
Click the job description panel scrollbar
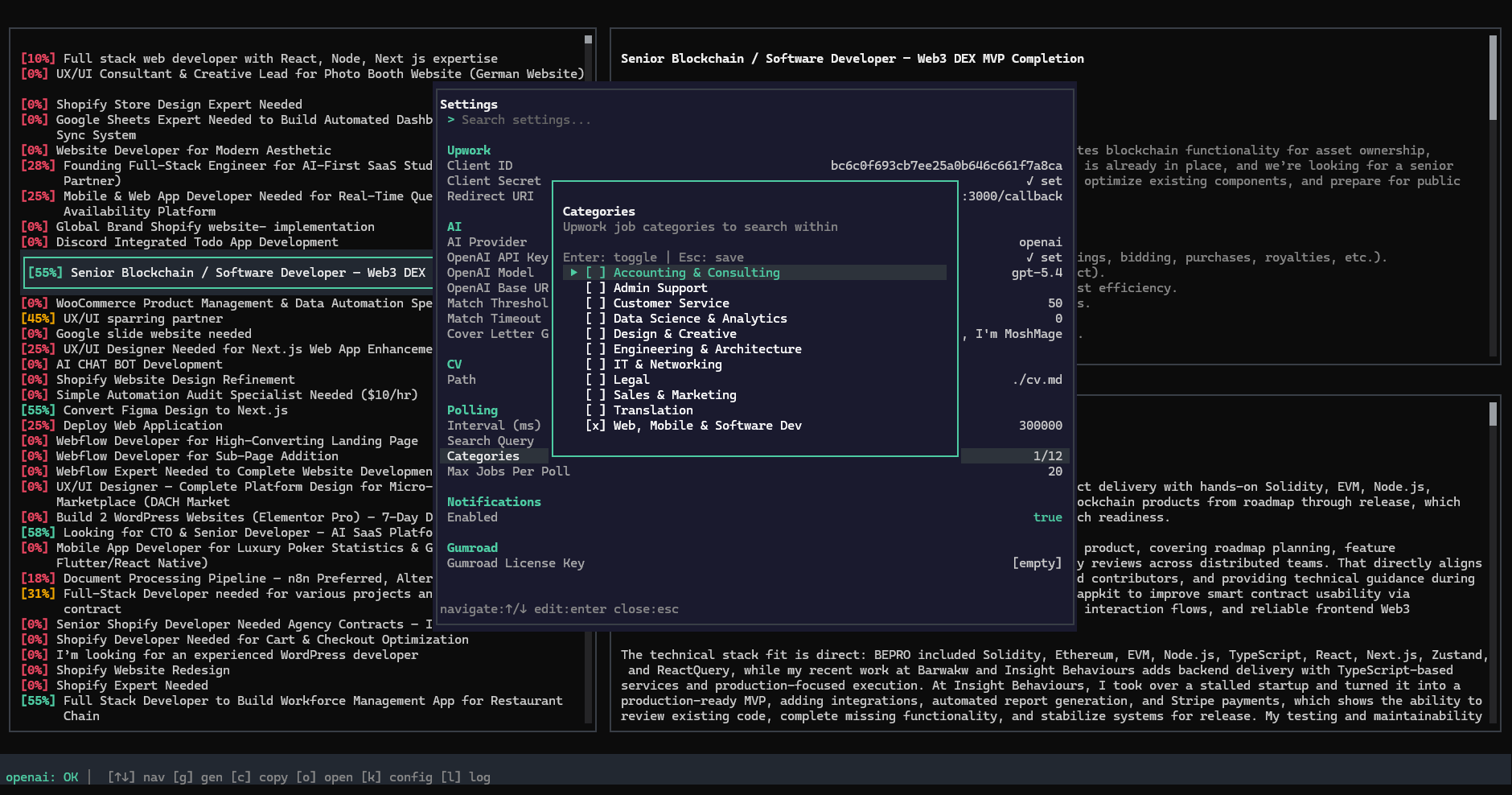pos(1493,78)
